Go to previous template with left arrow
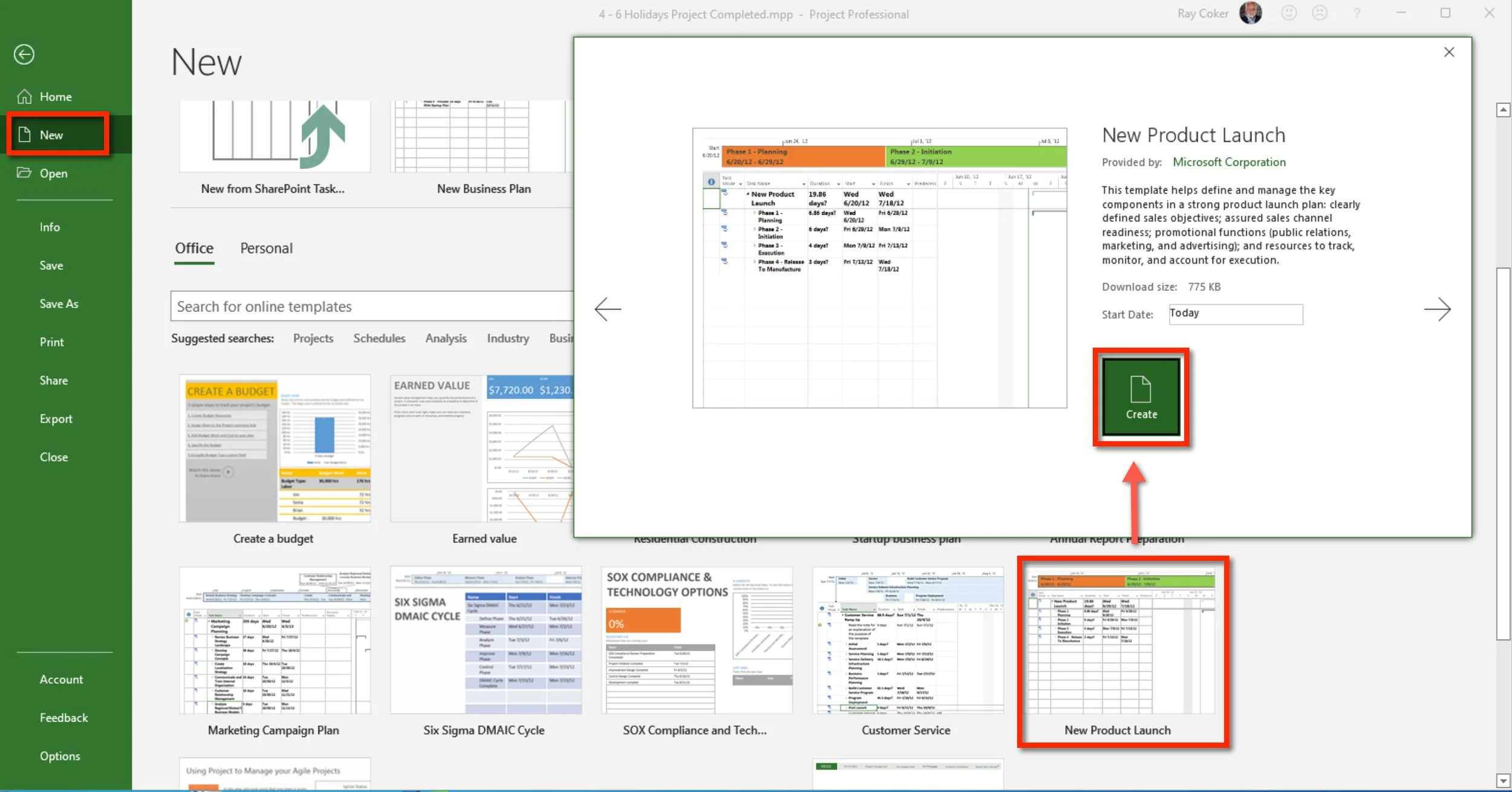The height and width of the screenshot is (792, 1512). 608,310
